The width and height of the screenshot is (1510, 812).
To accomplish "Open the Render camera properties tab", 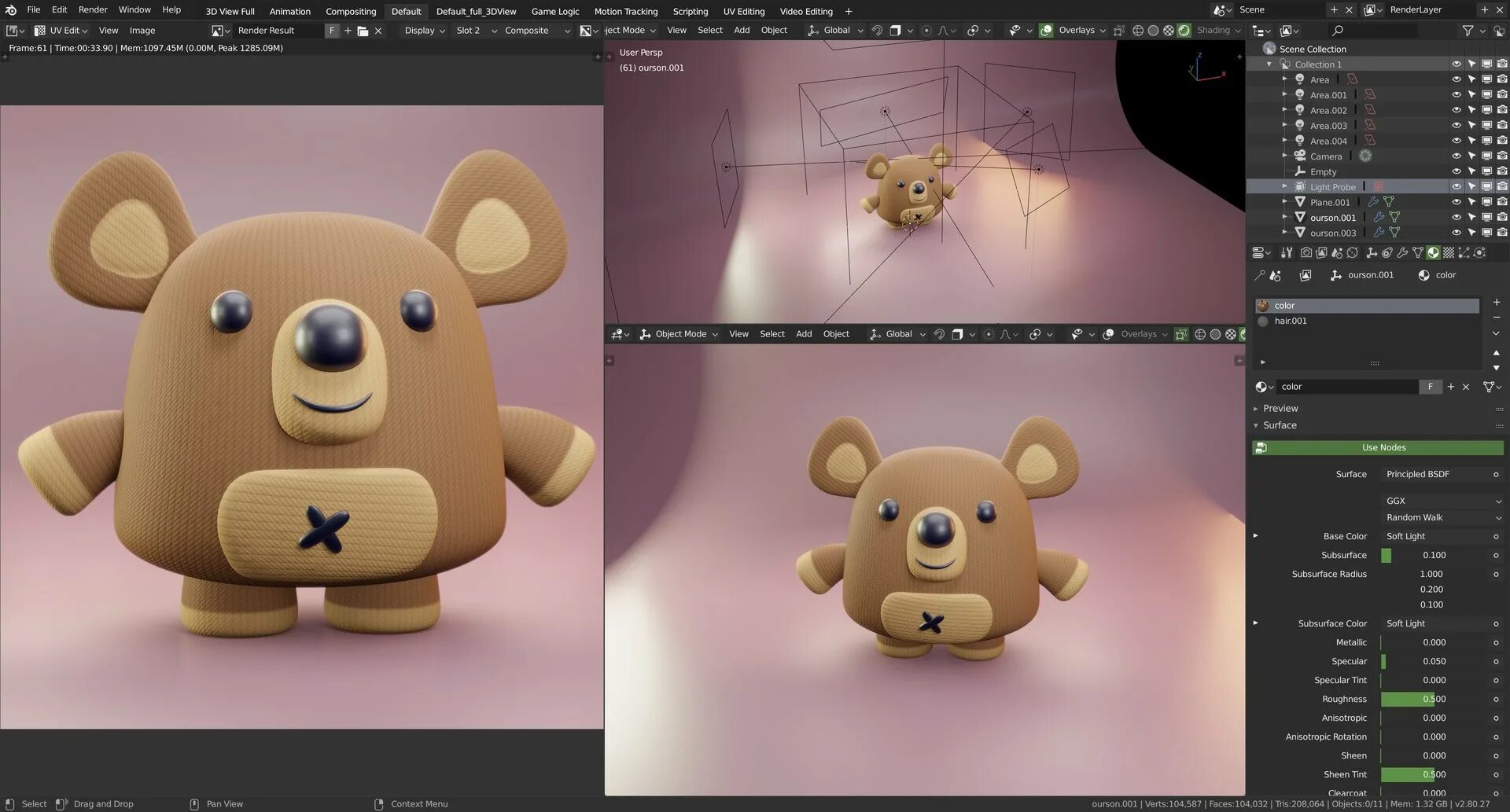I will tap(1306, 252).
